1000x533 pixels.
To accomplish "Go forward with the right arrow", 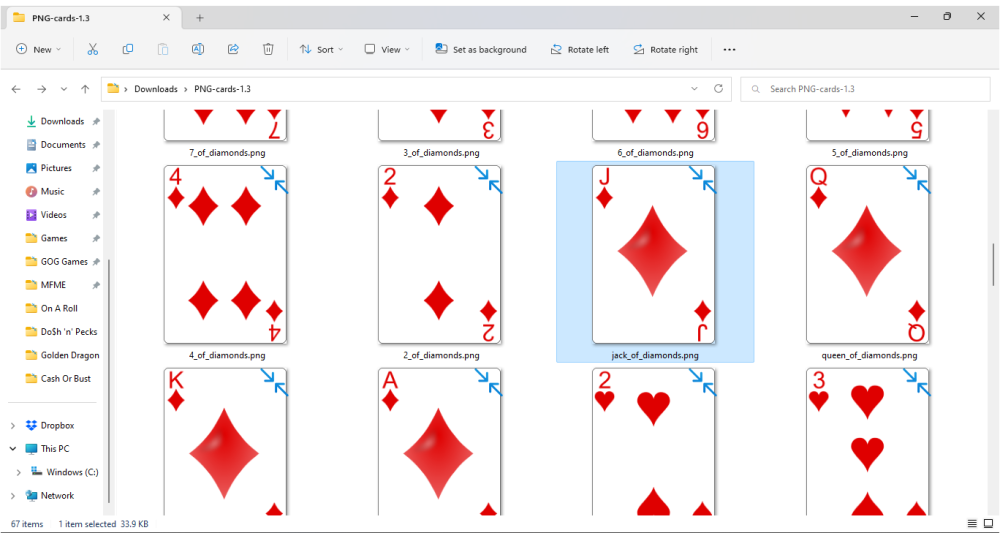I will click(x=41, y=89).
